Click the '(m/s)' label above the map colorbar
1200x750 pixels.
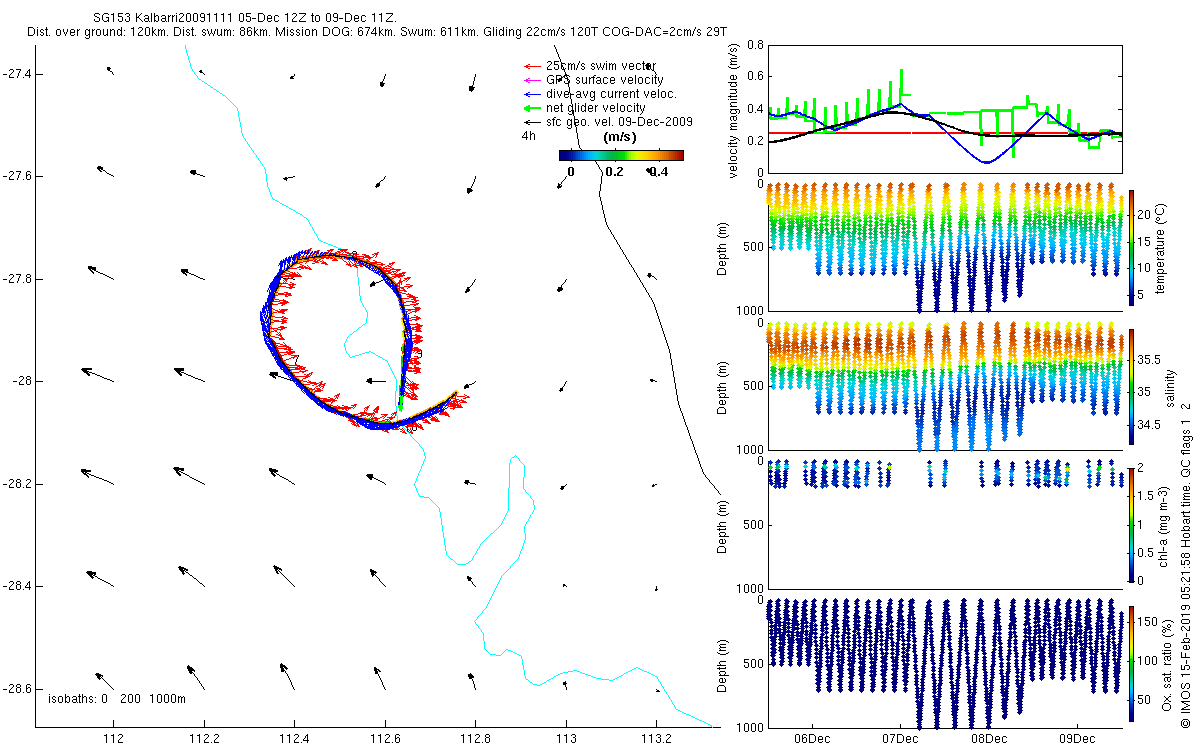[620, 136]
